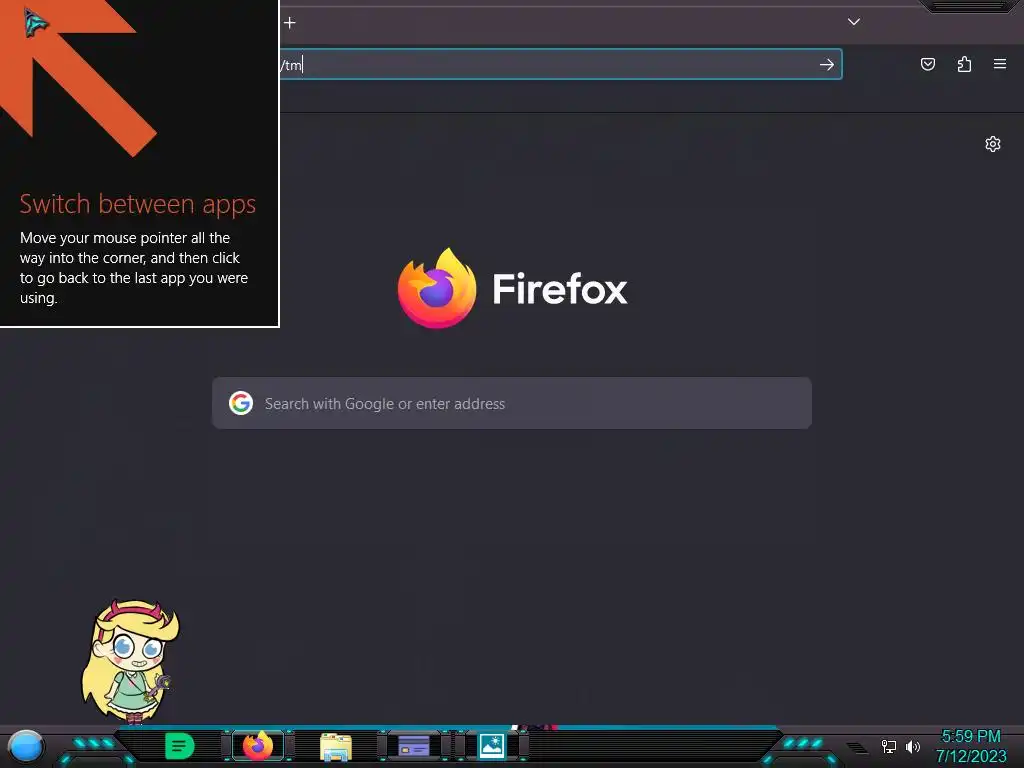The image size is (1024, 768).
Task: Click the network icon in system tray
Action: pyautogui.click(x=888, y=746)
